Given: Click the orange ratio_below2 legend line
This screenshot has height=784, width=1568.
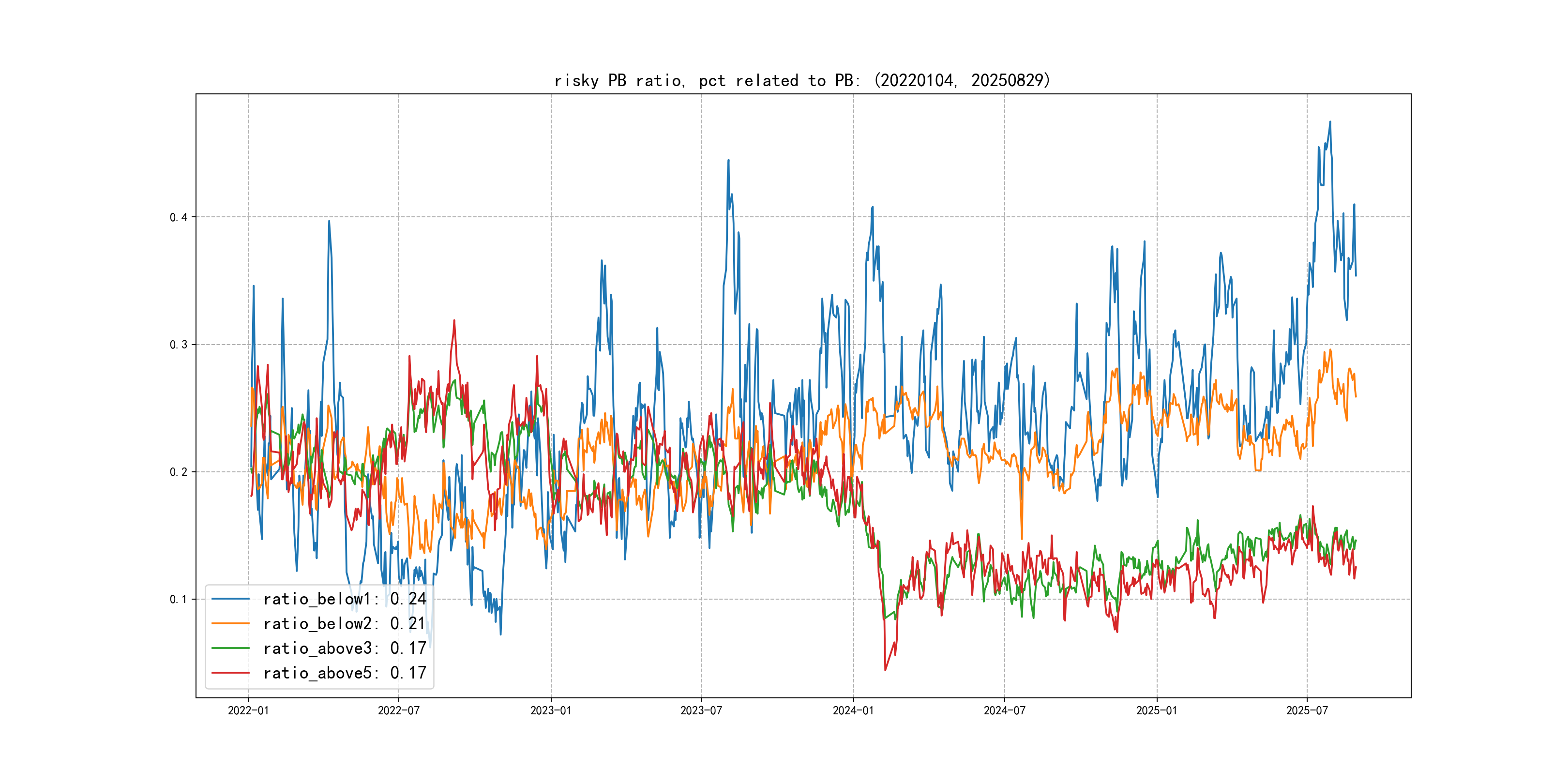Looking at the screenshot, I should click(230, 623).
